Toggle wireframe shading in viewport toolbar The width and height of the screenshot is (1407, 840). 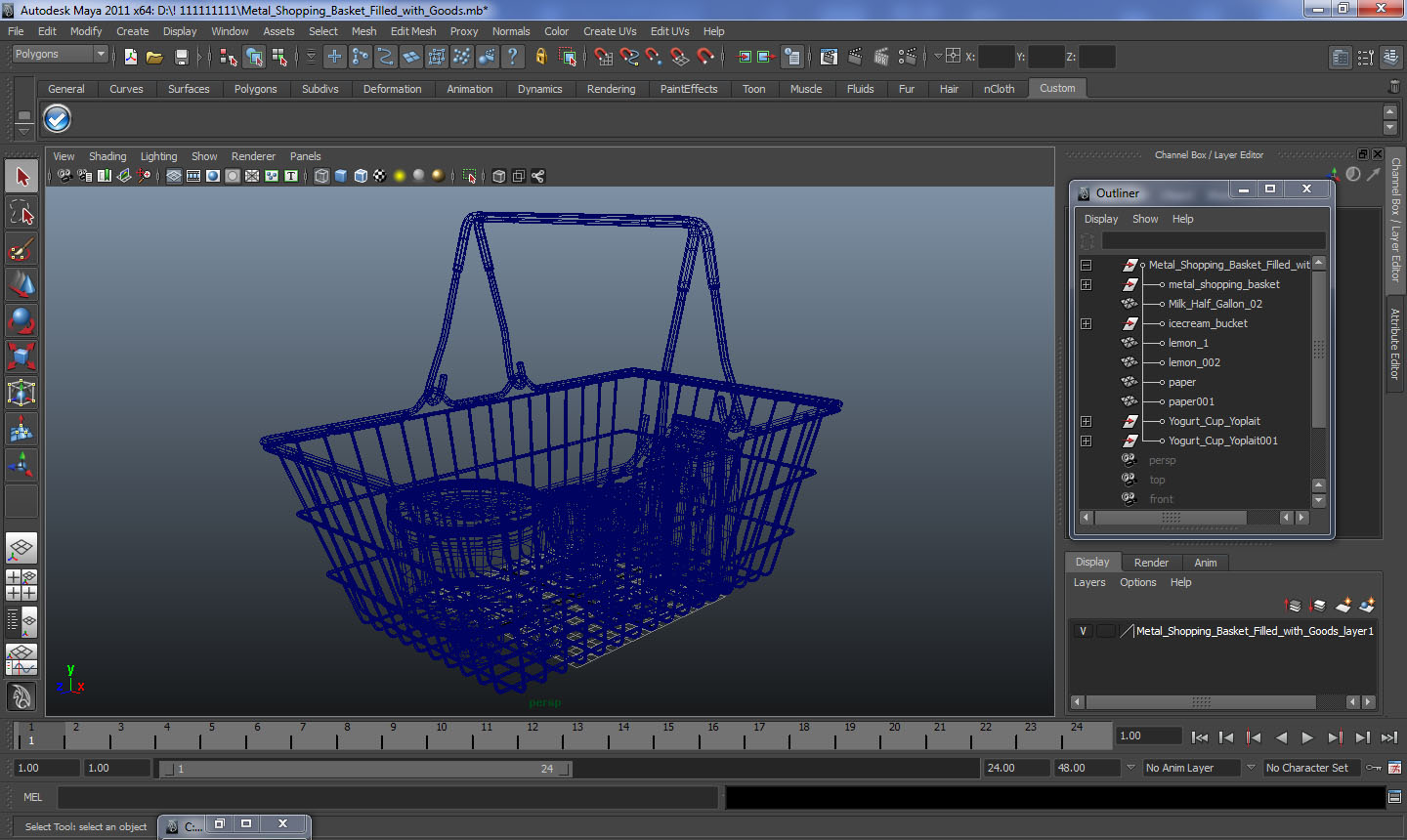pyautogui.click(x=321, y=176)
